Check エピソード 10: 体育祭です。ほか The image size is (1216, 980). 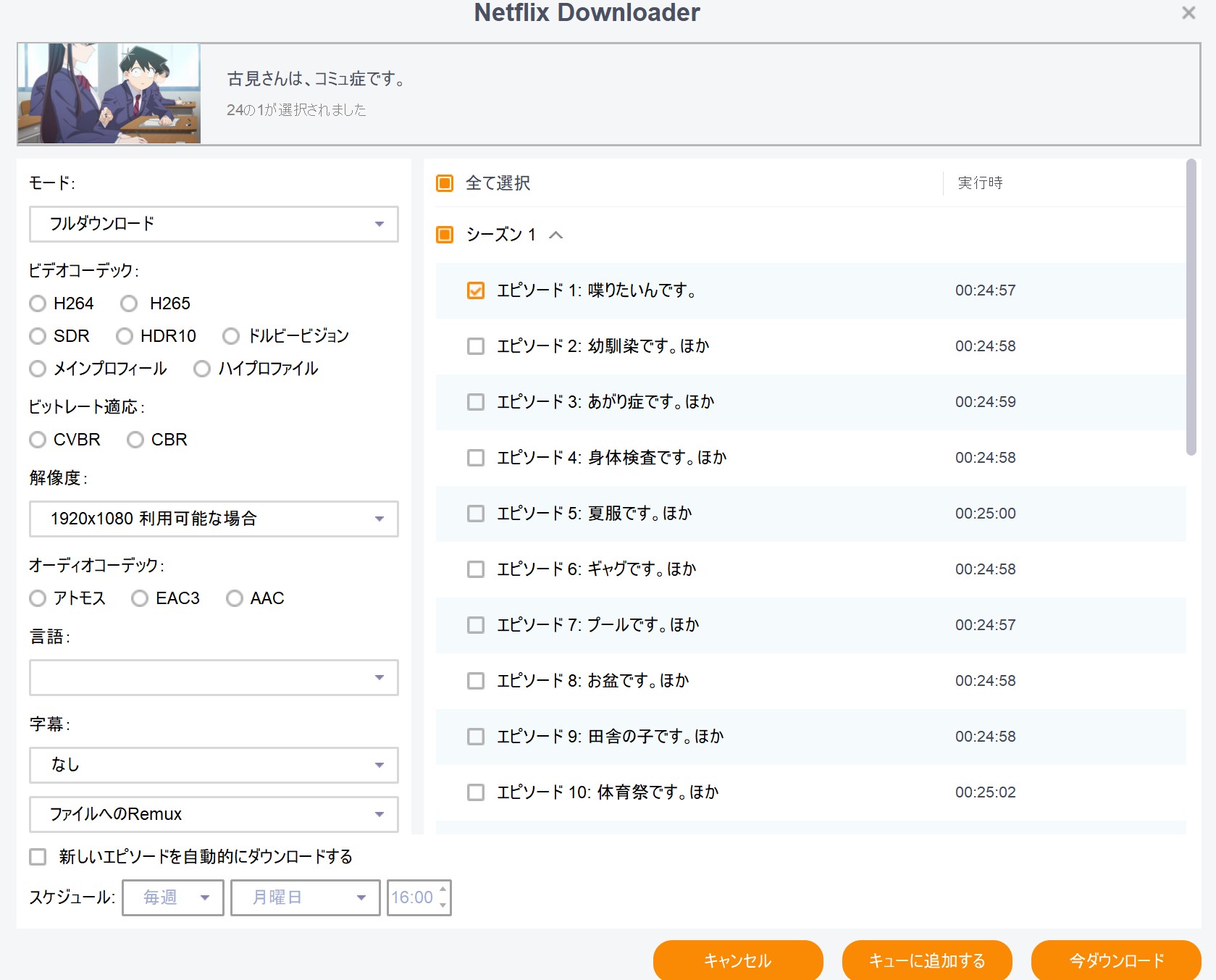click(476, 792)
